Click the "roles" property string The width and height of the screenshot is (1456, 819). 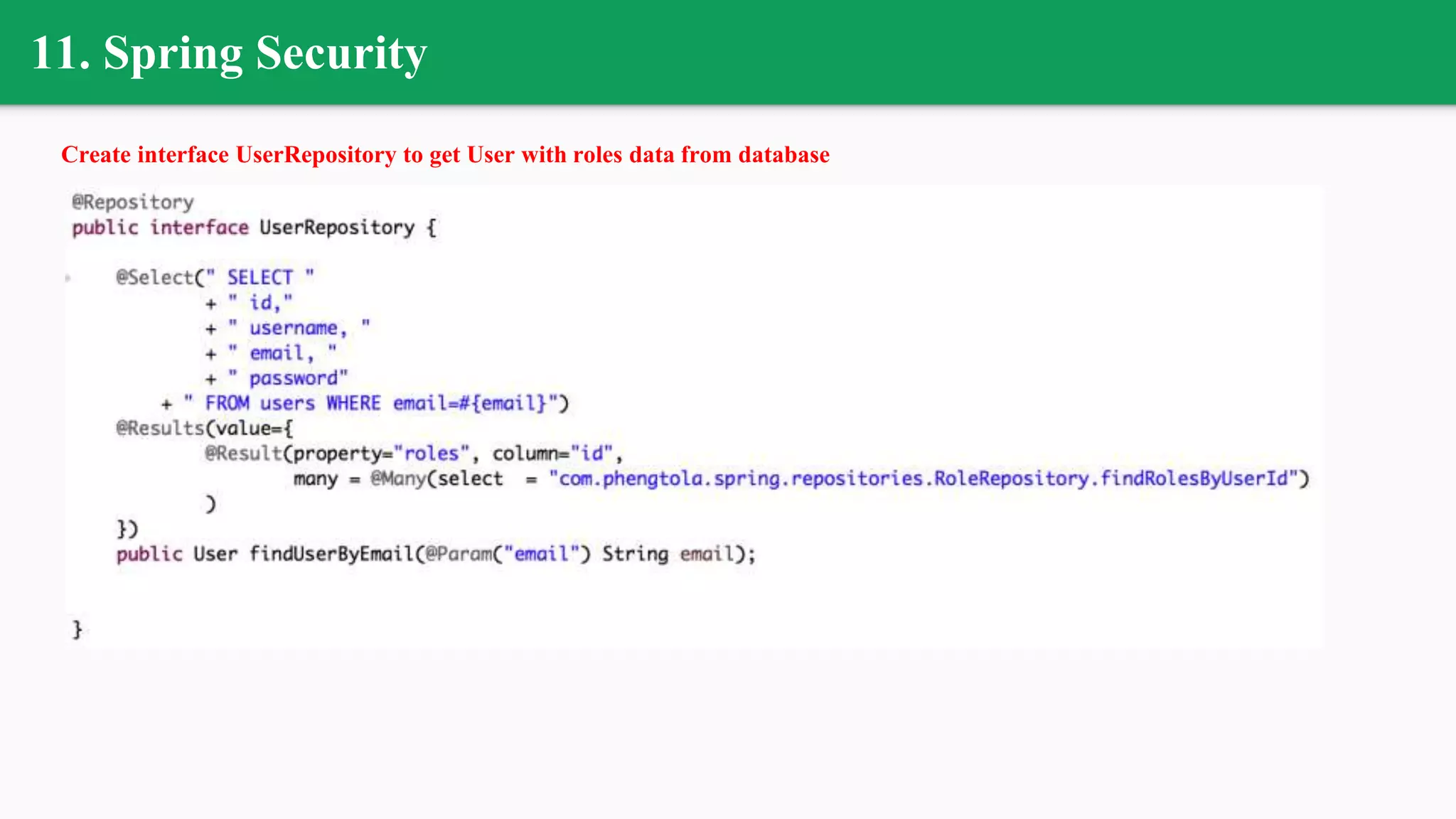pyautogui.click(x=432, y=454)
